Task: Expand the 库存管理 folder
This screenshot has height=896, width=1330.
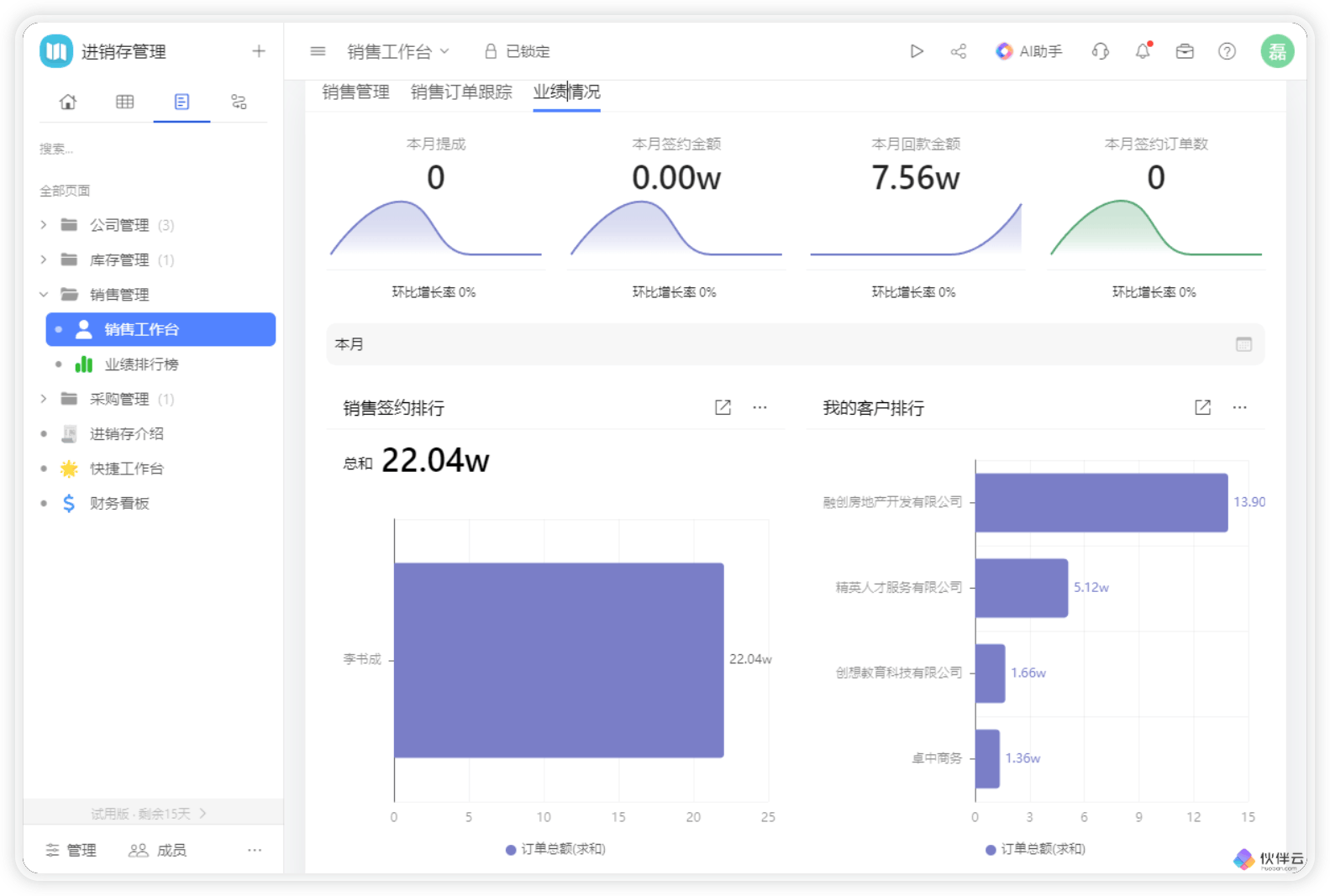Action: [x=44, y=259]
